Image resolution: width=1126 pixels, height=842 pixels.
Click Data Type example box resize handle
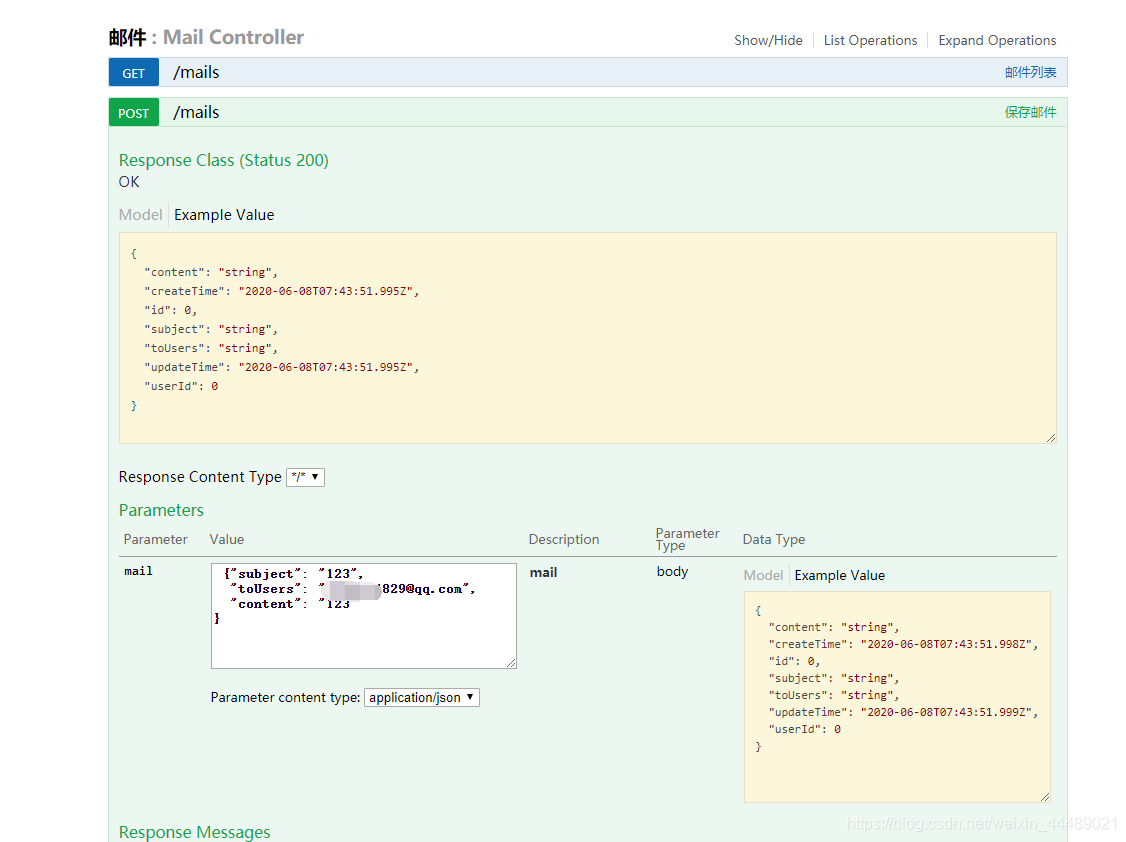[x=1045, y=797]
